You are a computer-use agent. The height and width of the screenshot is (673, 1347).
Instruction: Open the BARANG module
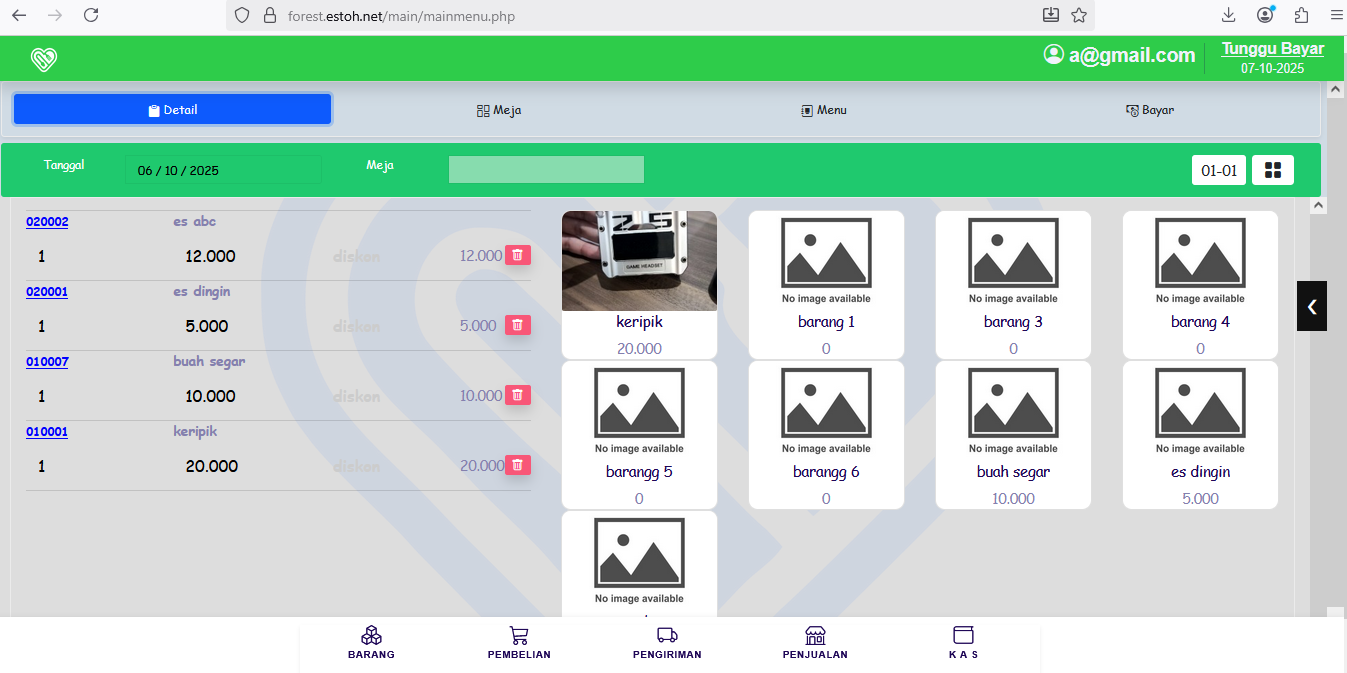[371, 642]
